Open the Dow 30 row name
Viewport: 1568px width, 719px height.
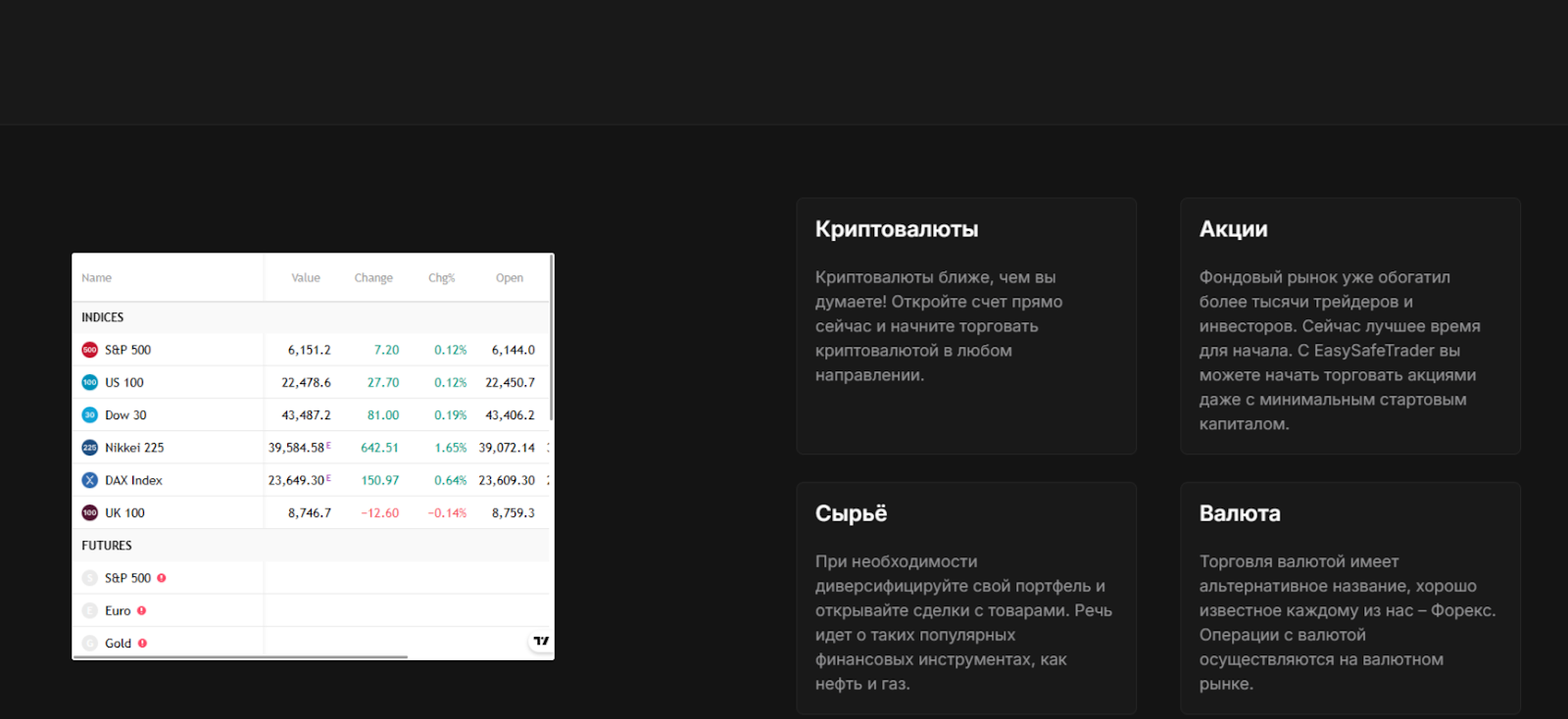coord(125,415)
